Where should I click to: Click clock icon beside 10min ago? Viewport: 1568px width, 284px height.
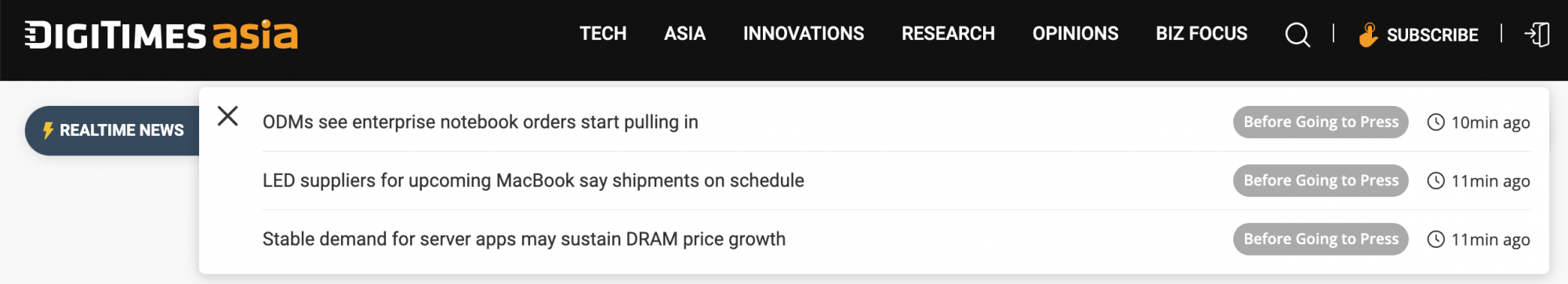[x=1436, y=122]
